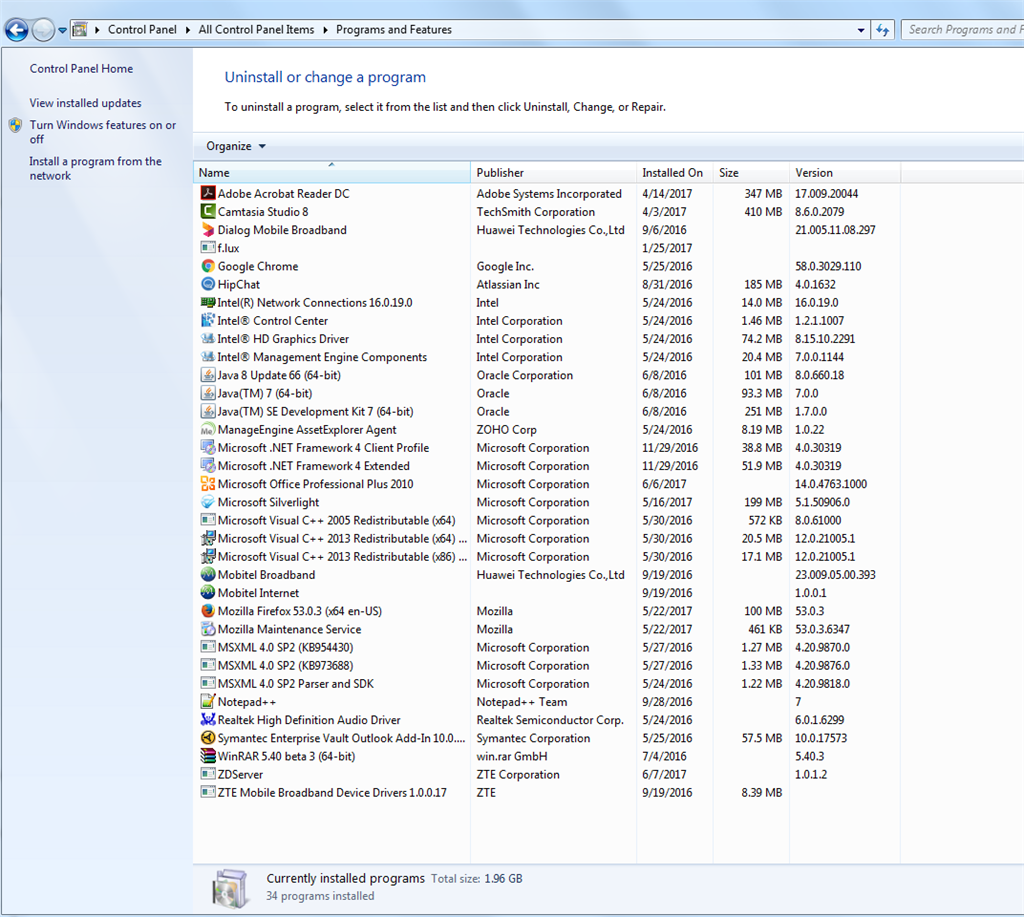The height and width of the screenshot is (917, 1024).
Task: Select the Realtek Audio Driver icon
Action: [x=208, y=720]
